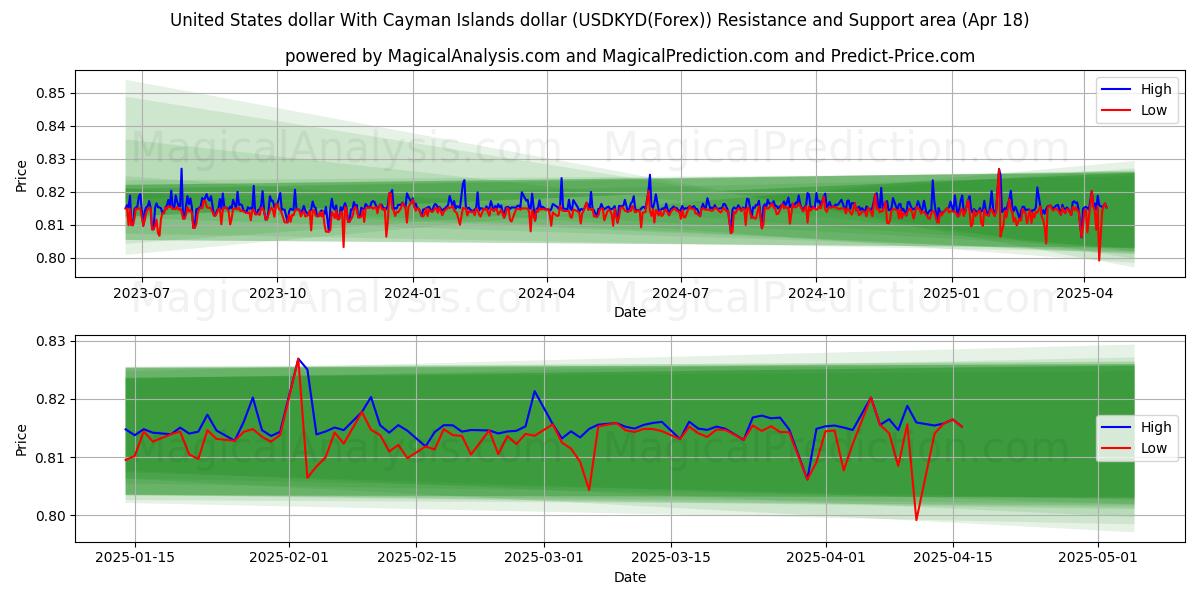
Task: Click the 2023-07 date tick label
Action: pyautogui.click(x=141, y=293)
